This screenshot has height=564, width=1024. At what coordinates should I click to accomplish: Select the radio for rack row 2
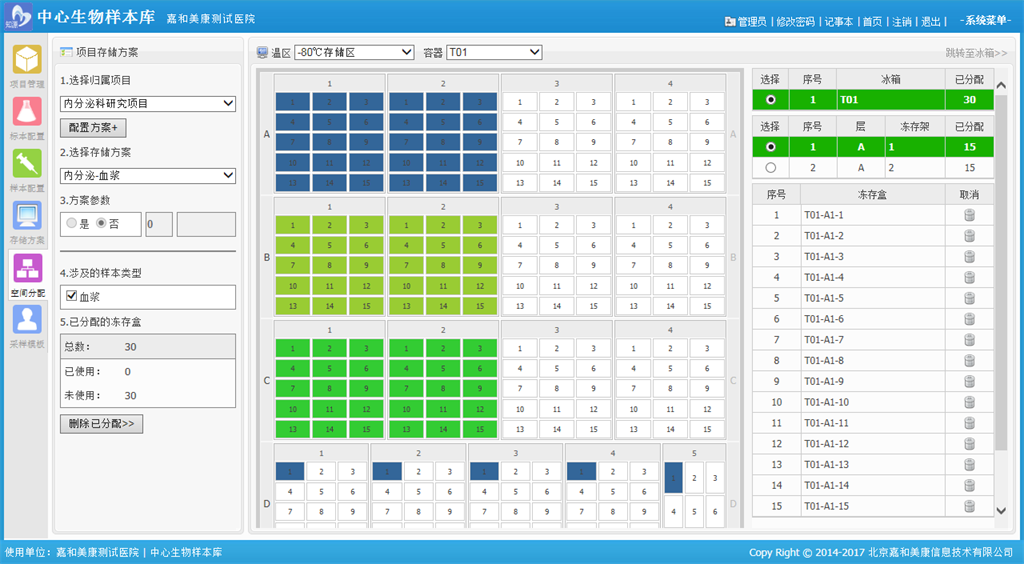[770, 168]
